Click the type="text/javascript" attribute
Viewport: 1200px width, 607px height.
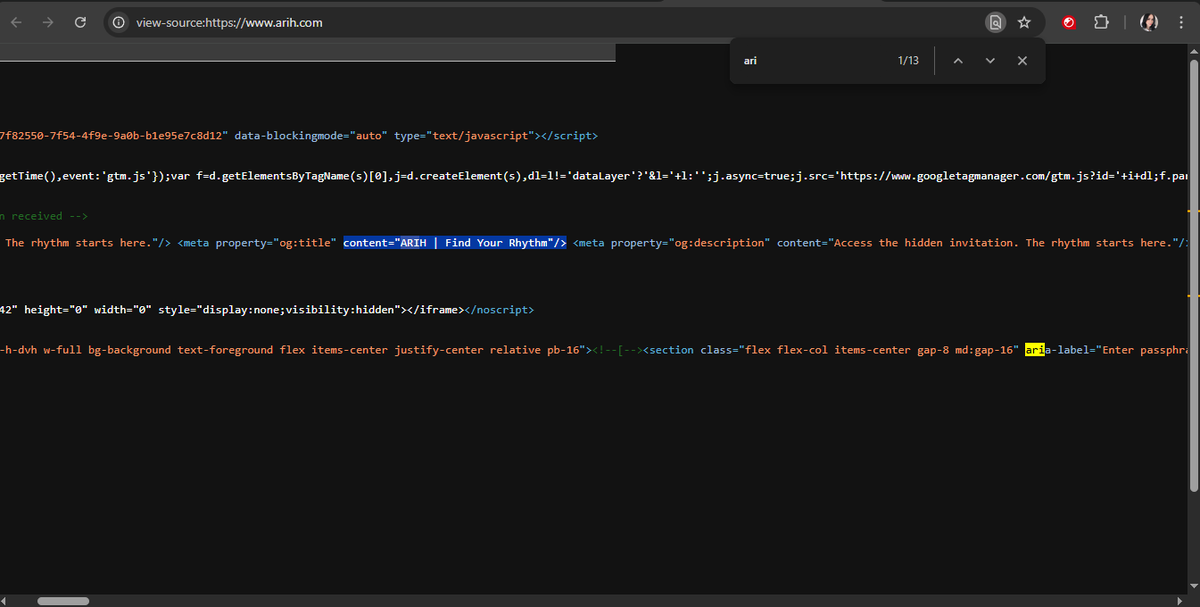pos(465,135)
